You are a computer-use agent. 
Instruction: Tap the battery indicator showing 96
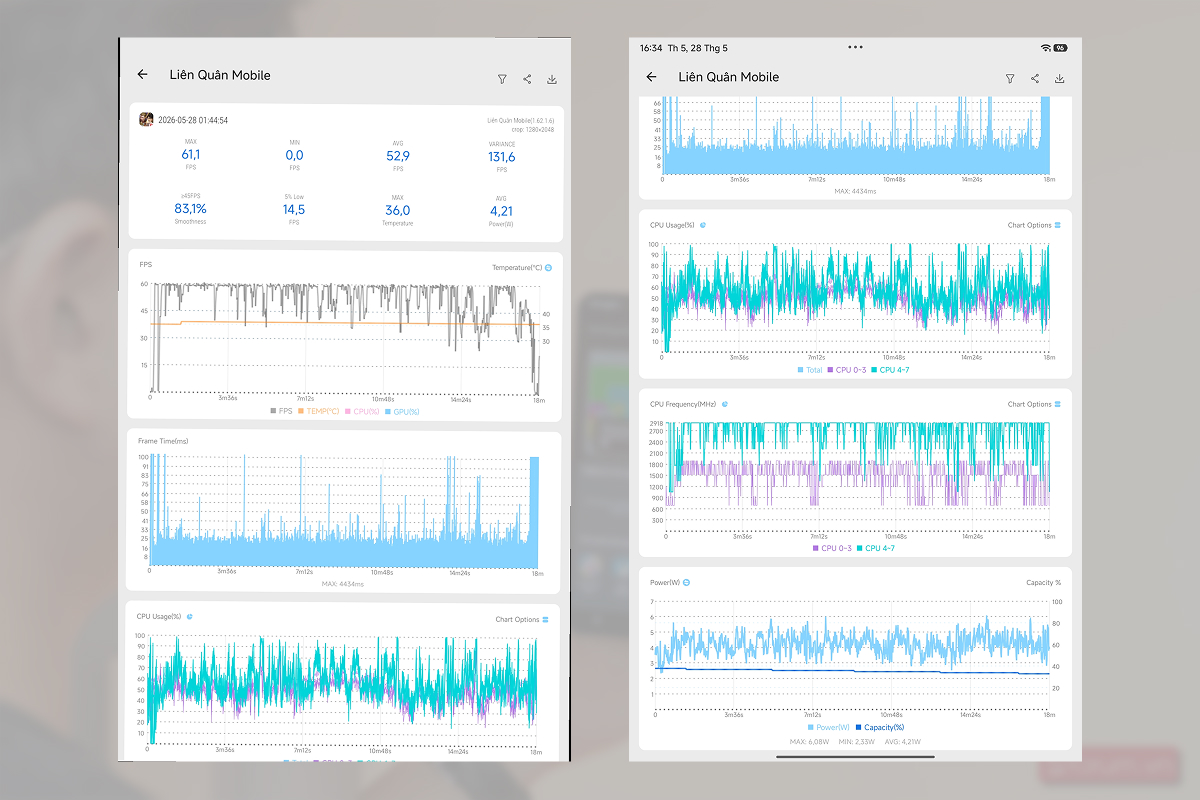[1060, 48]
